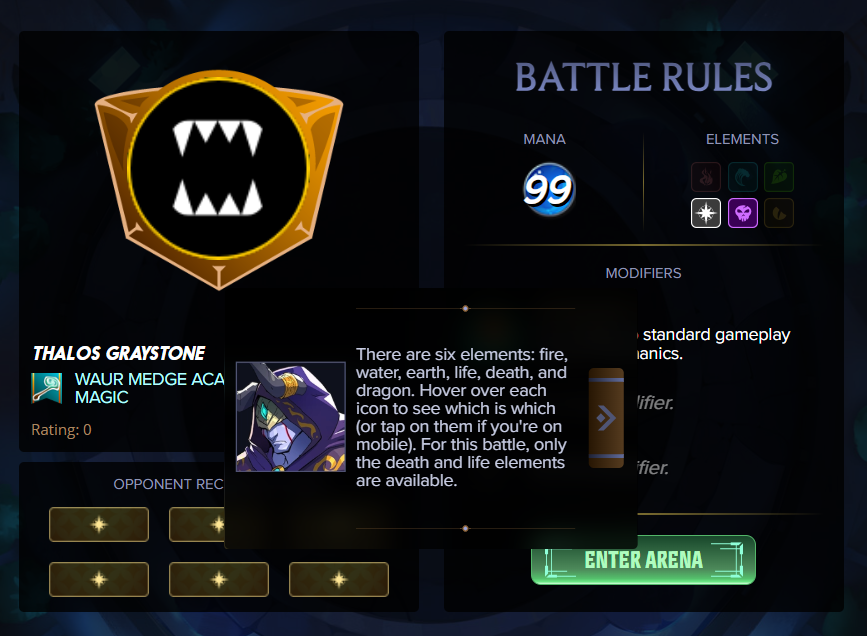Click the Rating: 0 label
Screen dimensions: 867x636
[61, 430]
